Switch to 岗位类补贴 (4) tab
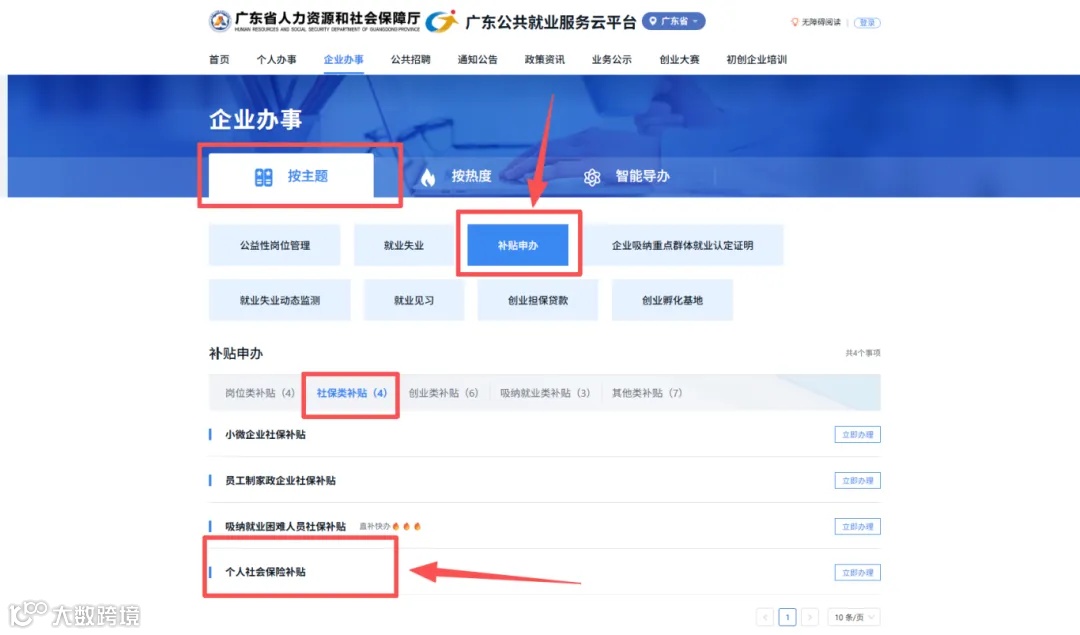This screenshot has width=1080, height=635. tap(260, 393)
